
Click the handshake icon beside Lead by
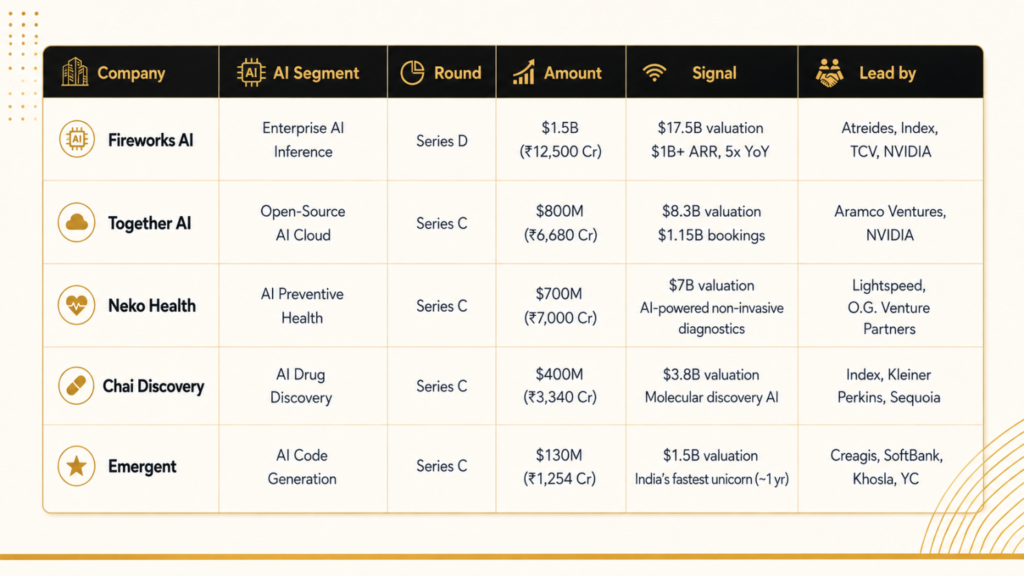829,72
